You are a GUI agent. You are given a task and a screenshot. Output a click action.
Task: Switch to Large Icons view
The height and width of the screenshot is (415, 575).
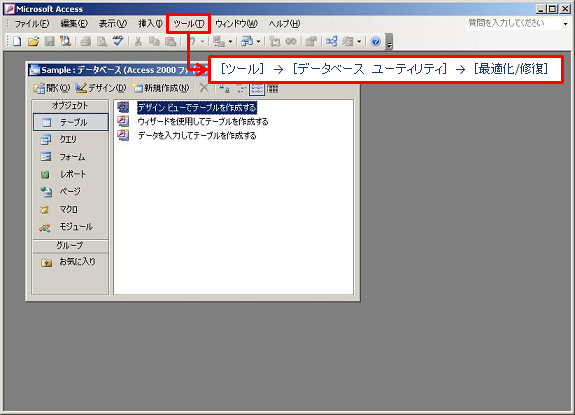pyautogui.click(x=224, y=88)
